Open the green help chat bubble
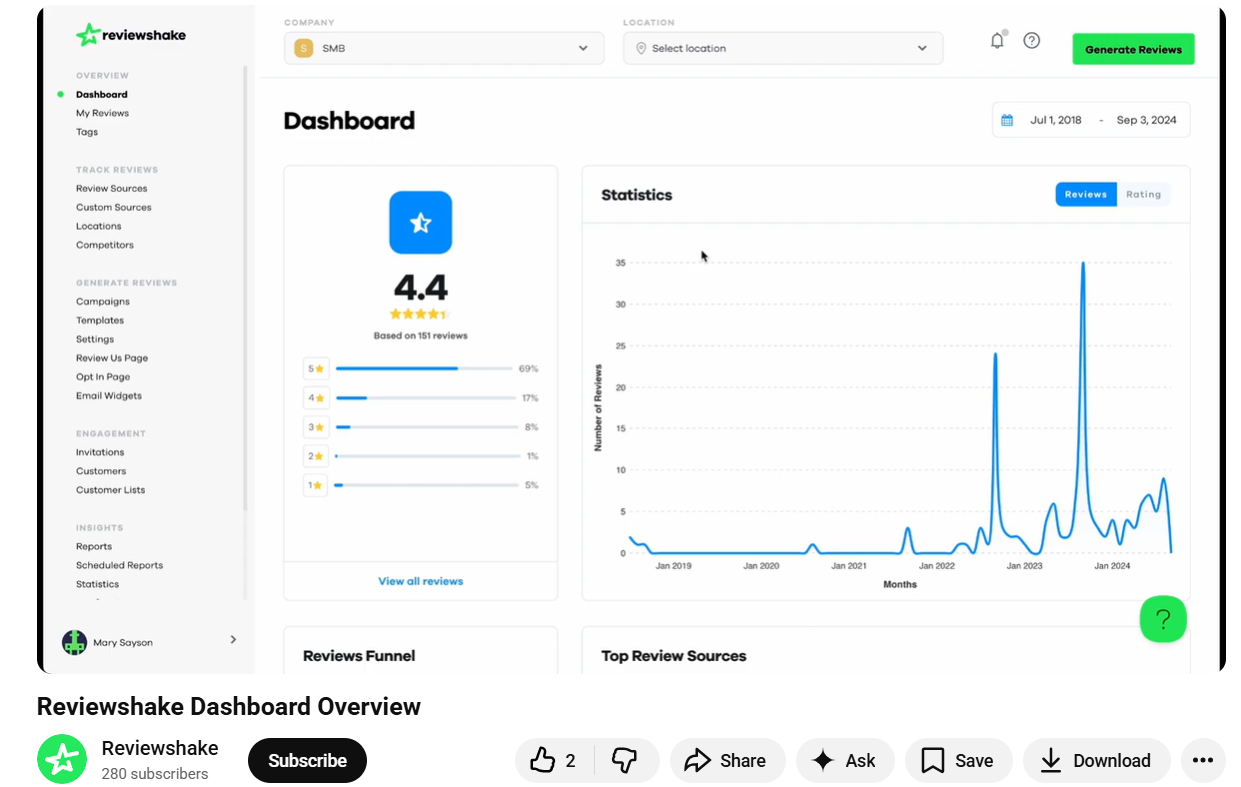Image resolution: width=1241 pixels, height=787 pixels. click(1163, 619)
